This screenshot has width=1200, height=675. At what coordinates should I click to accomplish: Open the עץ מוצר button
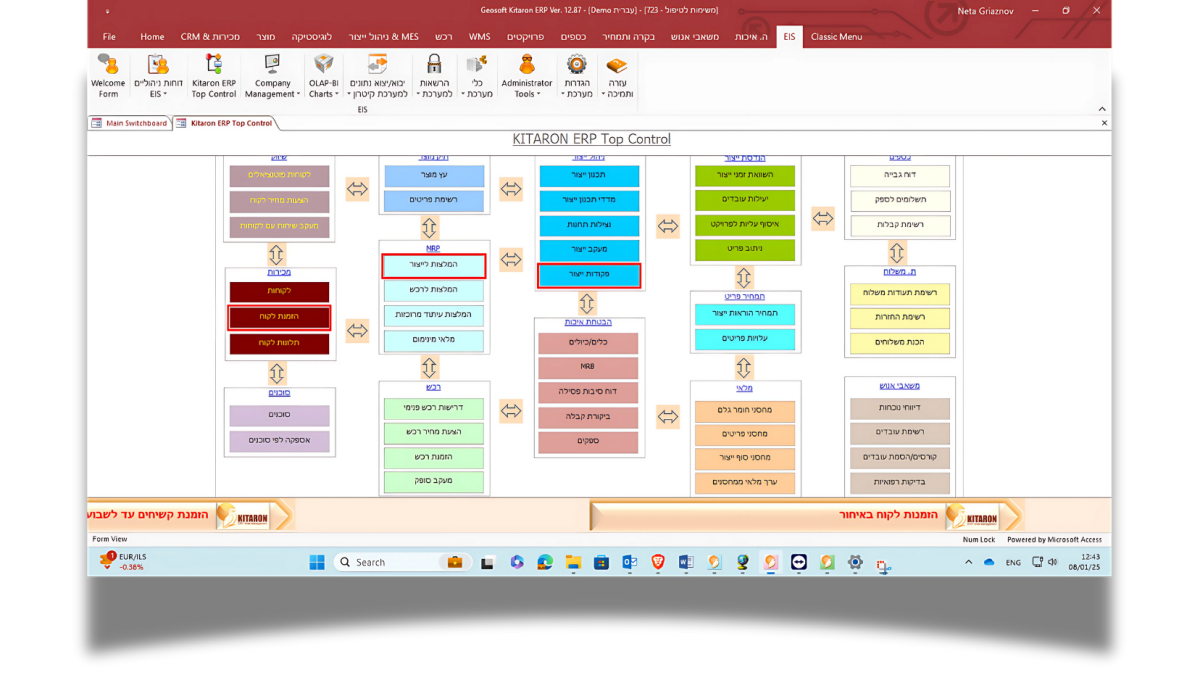(x=434, y=175)
